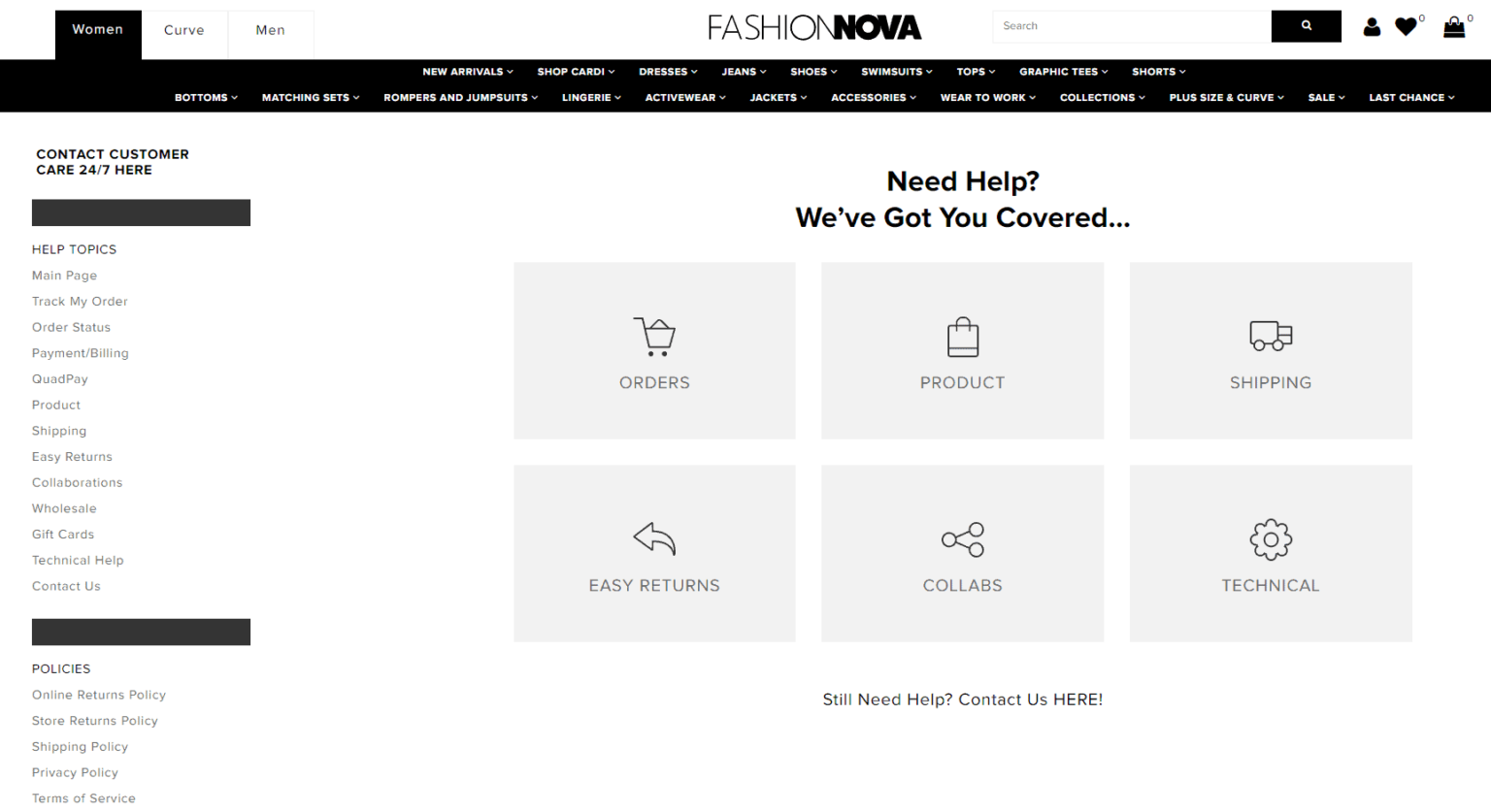1491x812 pixels.
Task: Click the Easy Returns arrow icon
Action: pos(654,539)
